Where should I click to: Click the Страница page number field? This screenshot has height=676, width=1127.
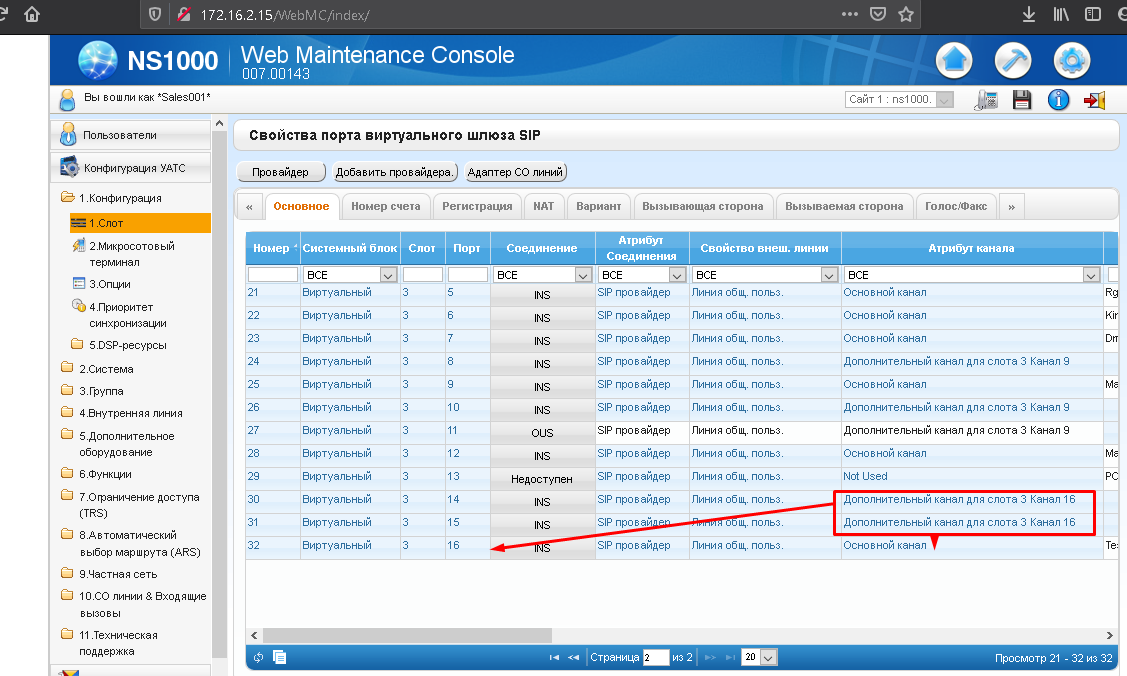pos(655,657)
